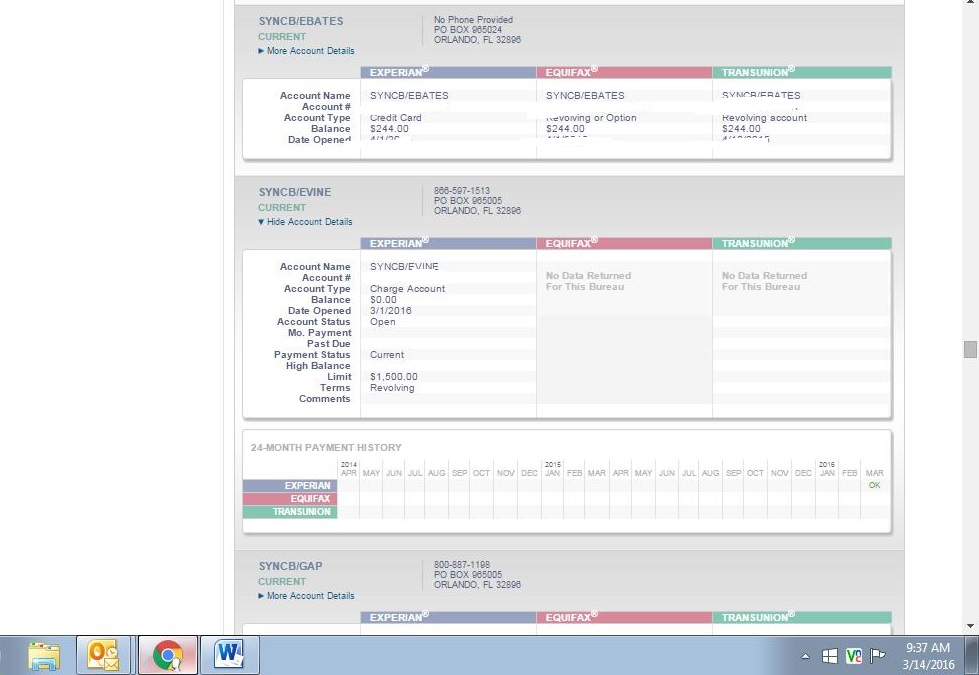Click Experian $244.00 balance for SYNCB/EBATES
Image resolution: width=979 pixels, height=675 pixels.
[389, 129]
